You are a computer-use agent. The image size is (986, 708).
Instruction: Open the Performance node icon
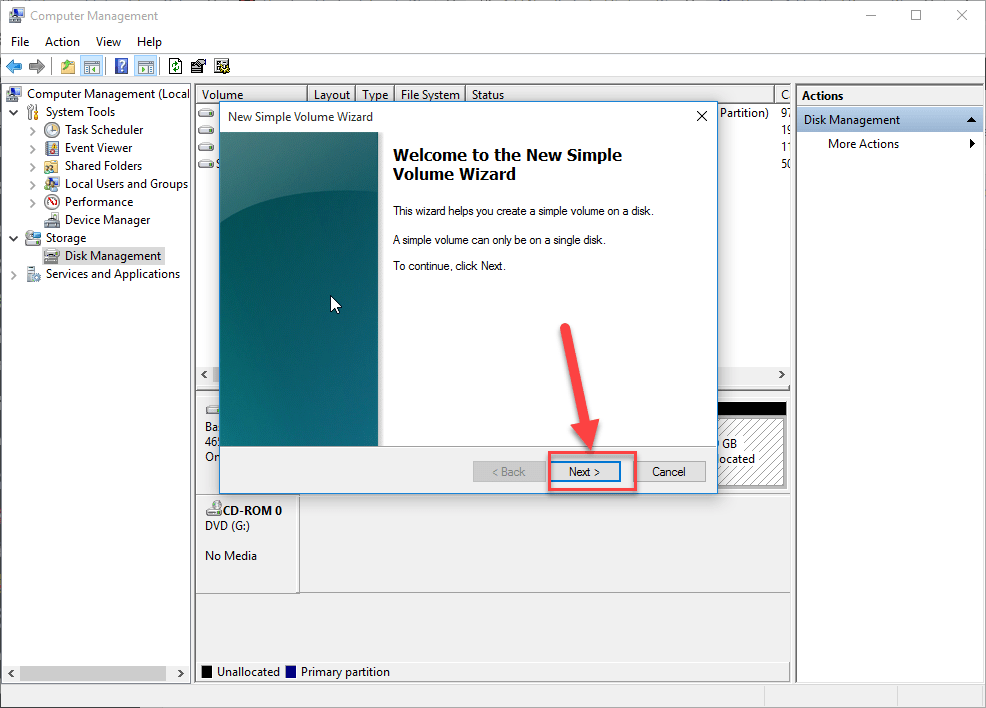click(x=53, y=202)
